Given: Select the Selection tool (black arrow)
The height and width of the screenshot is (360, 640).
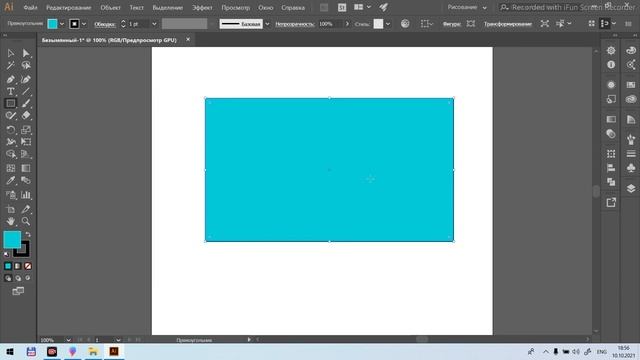Looking at the screenshot, I should click(11, 53).
